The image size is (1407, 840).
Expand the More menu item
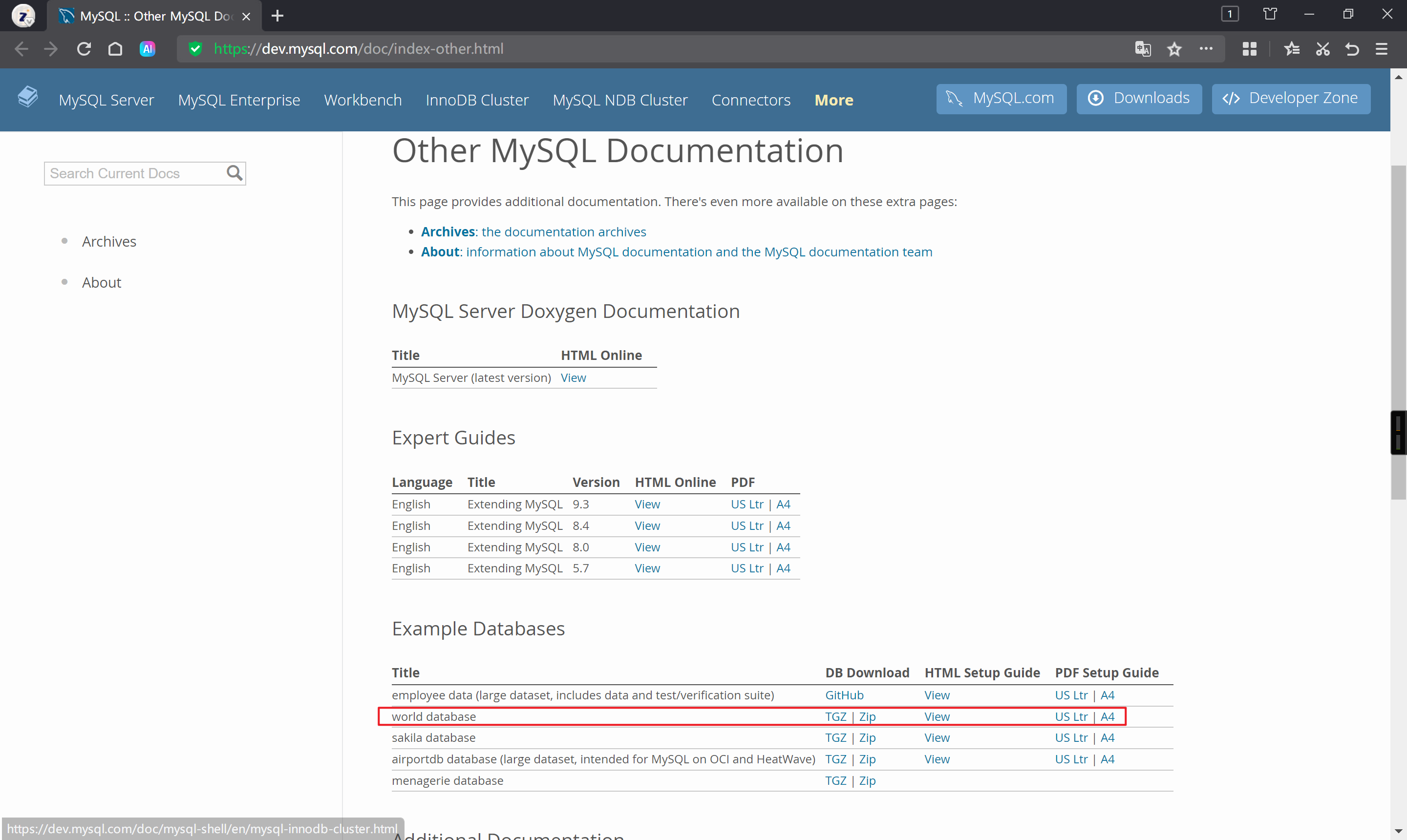833,100
